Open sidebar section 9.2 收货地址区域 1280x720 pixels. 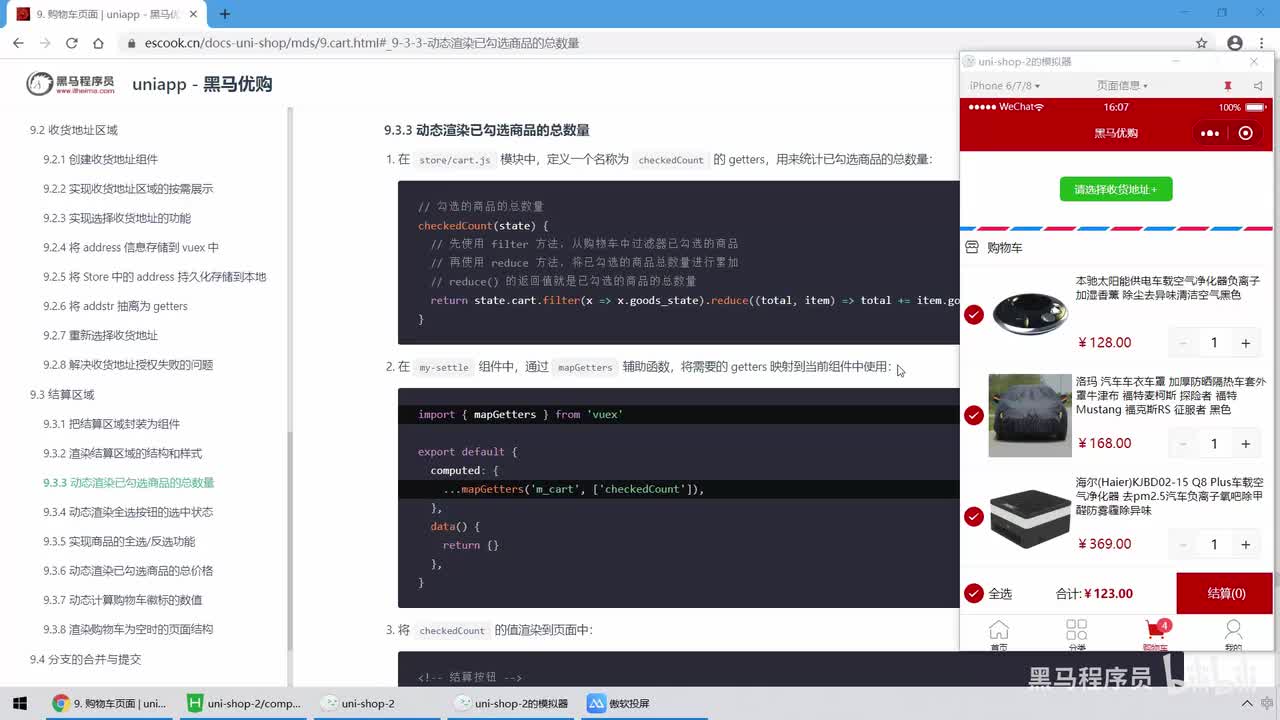pyautogui.click(x=74, y=130)
